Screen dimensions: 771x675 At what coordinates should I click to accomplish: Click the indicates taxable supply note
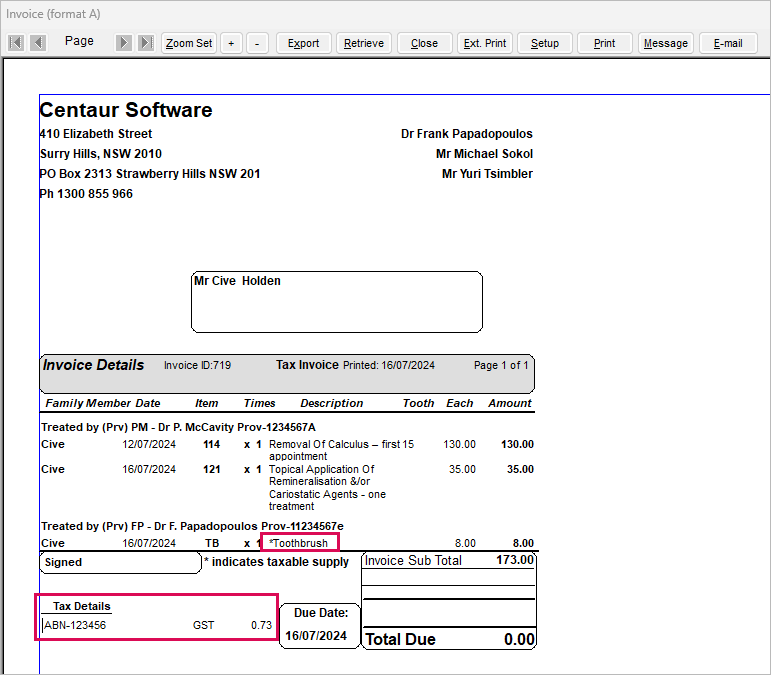point(276,562)
